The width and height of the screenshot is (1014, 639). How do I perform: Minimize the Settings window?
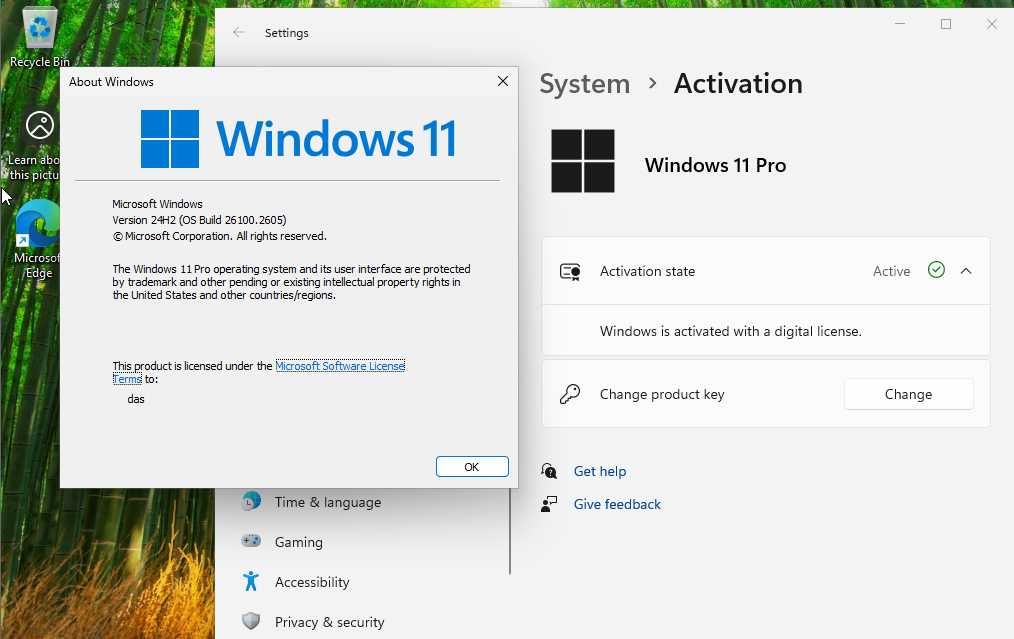click(x=900, y=24)
